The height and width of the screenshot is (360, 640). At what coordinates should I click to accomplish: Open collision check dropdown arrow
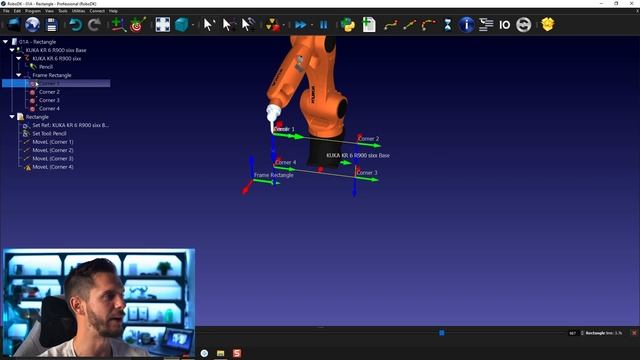click(x=284, y=25)
